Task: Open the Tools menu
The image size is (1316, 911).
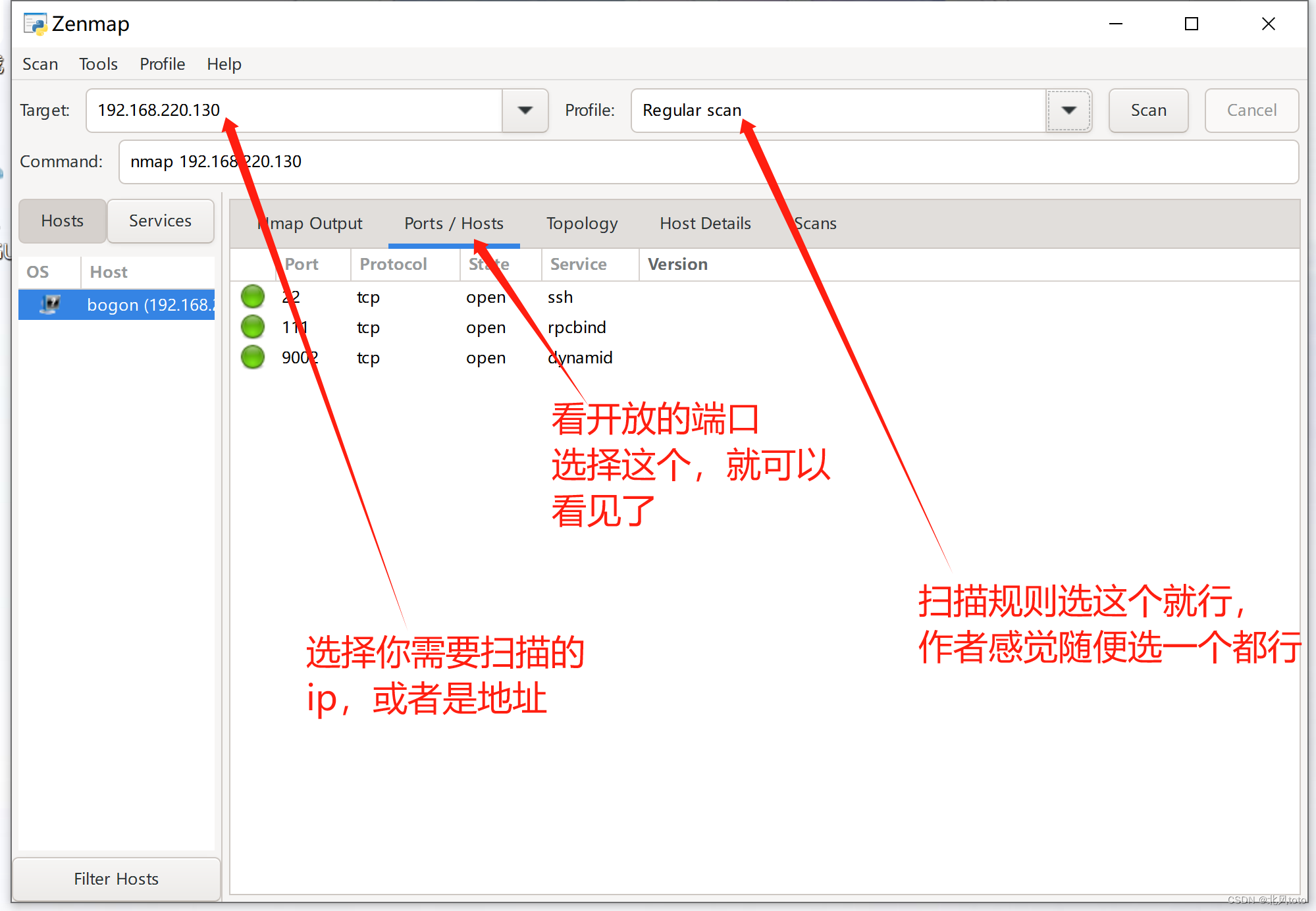Action: click(98, 64)
